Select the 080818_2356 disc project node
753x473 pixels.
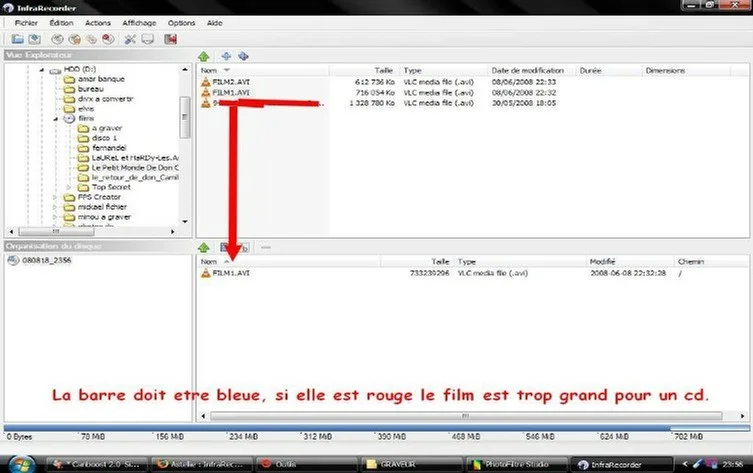[x=42, y=261]
